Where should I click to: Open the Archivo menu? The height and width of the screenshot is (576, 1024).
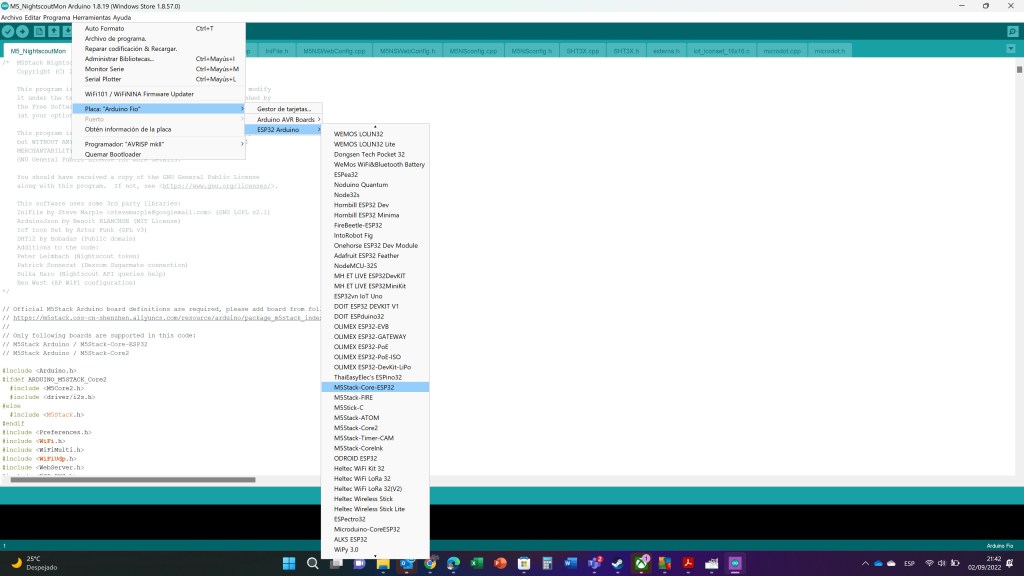pyautogui.click(x=13, y=18)
